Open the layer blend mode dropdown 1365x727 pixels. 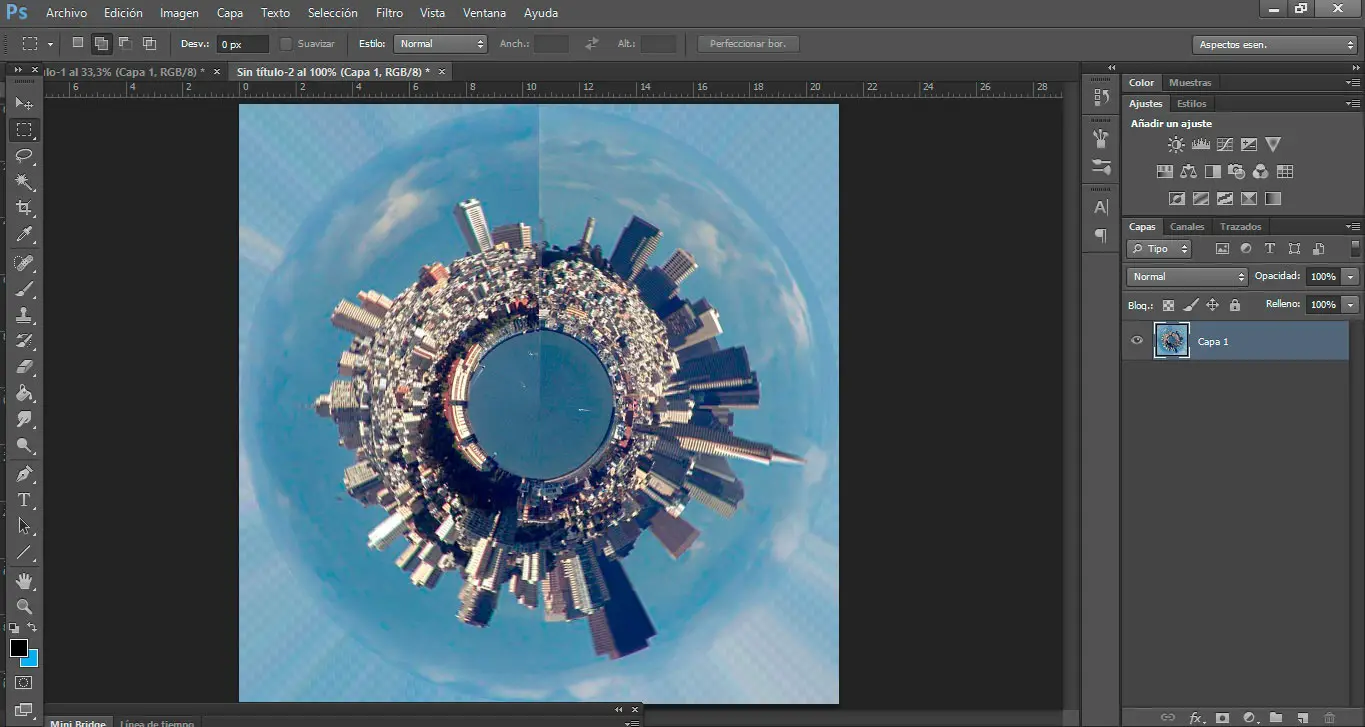point(1187,276)
